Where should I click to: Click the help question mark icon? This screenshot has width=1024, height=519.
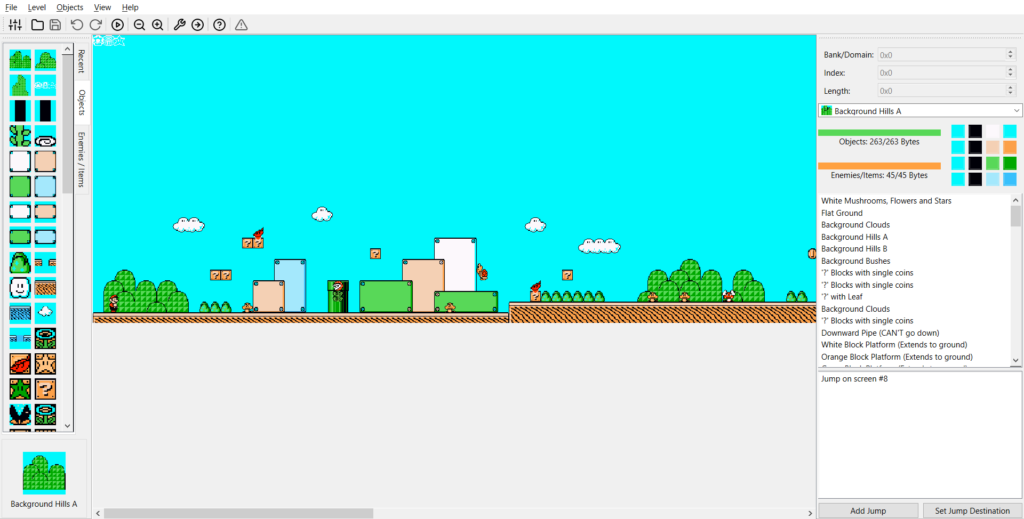tap(219, 24)
